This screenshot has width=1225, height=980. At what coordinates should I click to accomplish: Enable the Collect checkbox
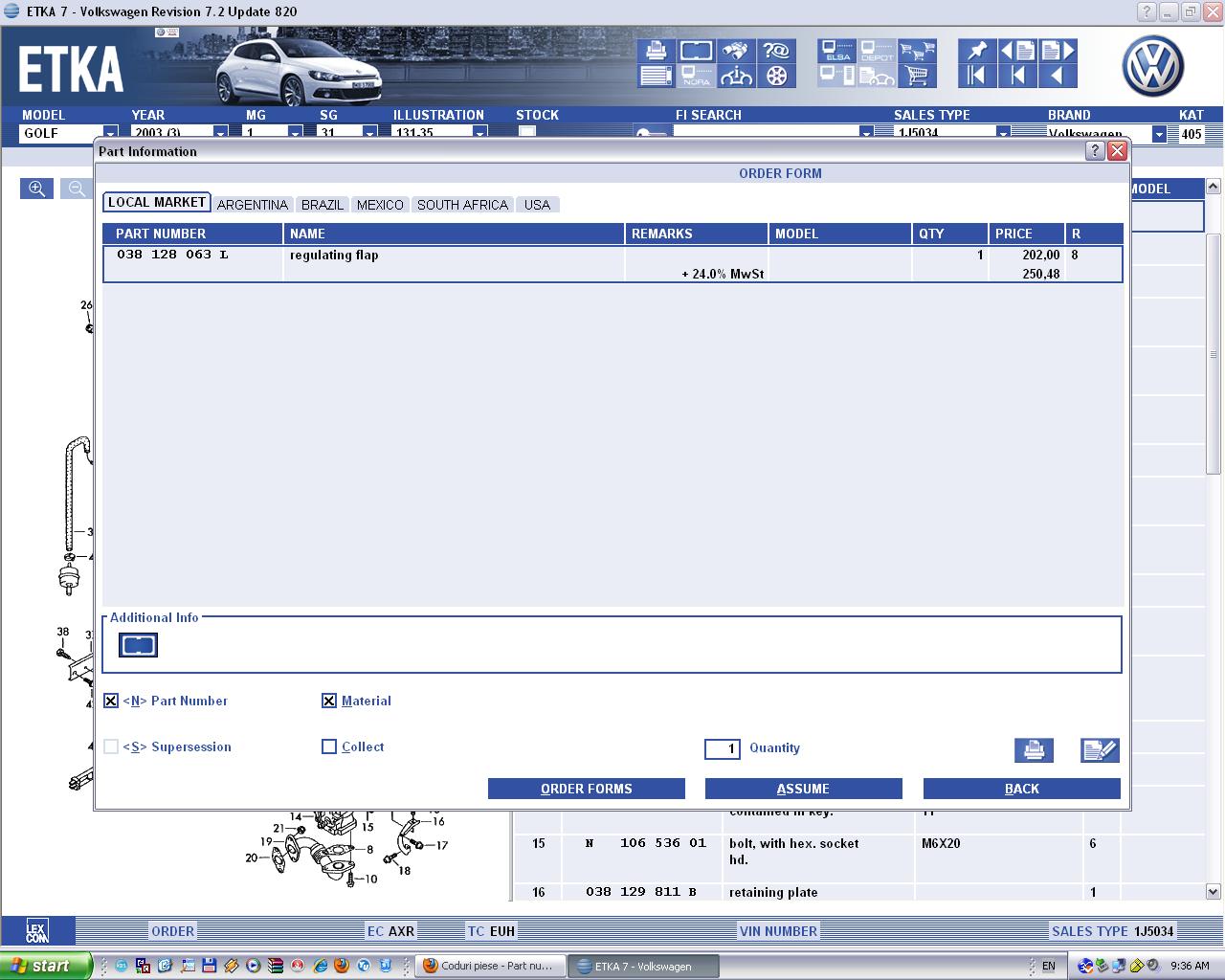(329, 746)
